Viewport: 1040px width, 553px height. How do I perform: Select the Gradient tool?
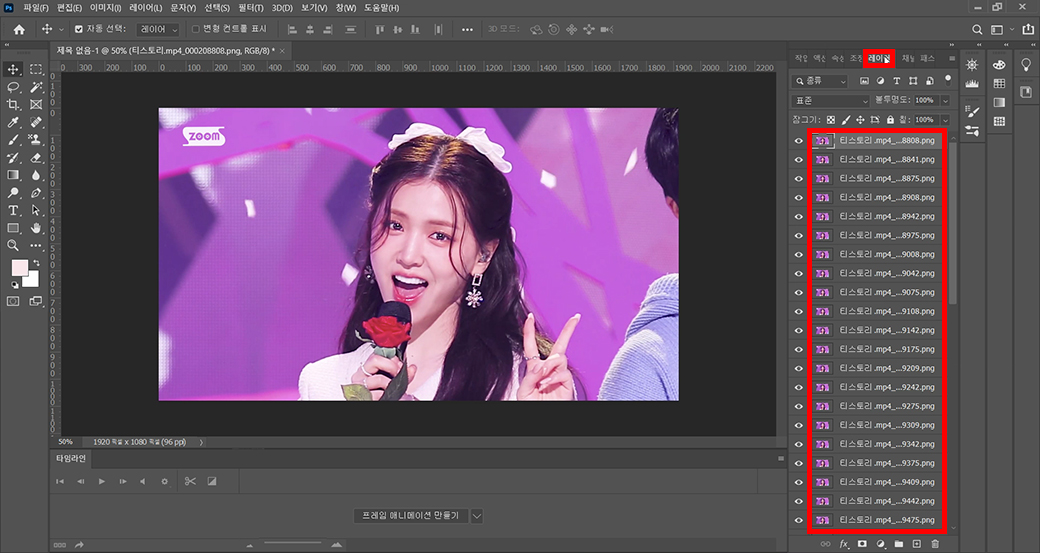pyautogui.click(x=13, y=175)
